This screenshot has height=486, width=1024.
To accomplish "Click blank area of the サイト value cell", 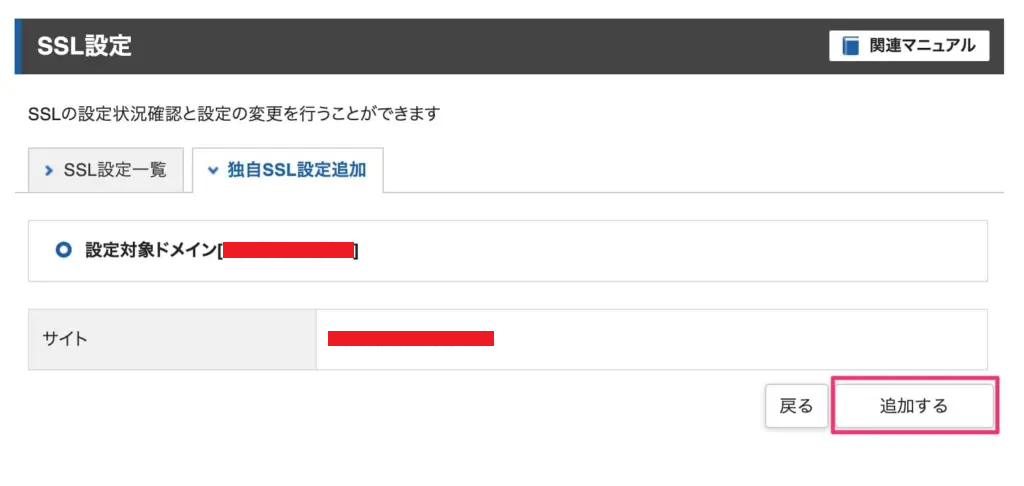I will (x=738, y=340).
